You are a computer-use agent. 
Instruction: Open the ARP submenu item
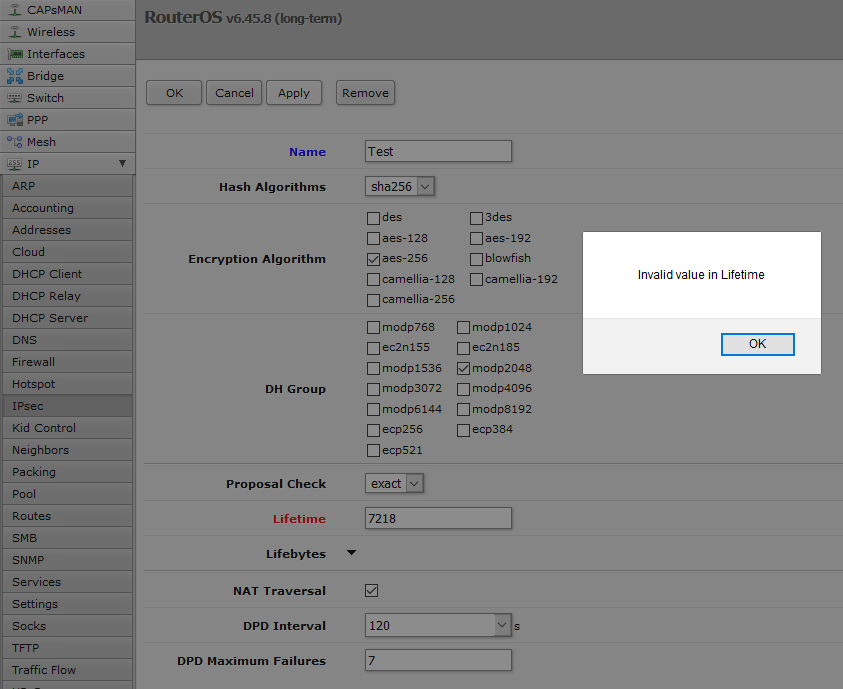(x=67, y=186)
